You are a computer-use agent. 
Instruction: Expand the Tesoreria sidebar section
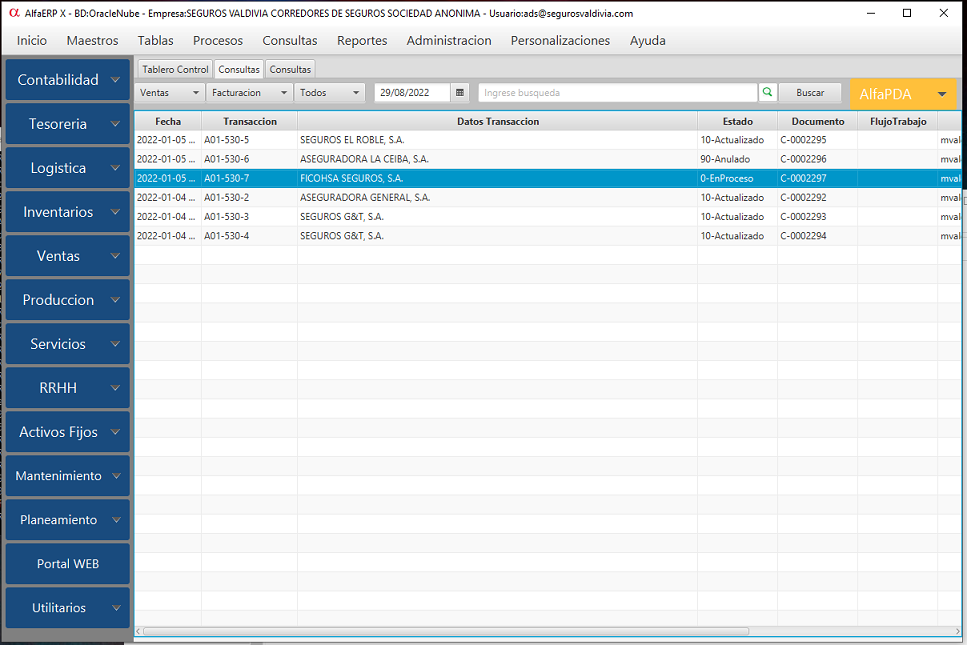(67, 124)
